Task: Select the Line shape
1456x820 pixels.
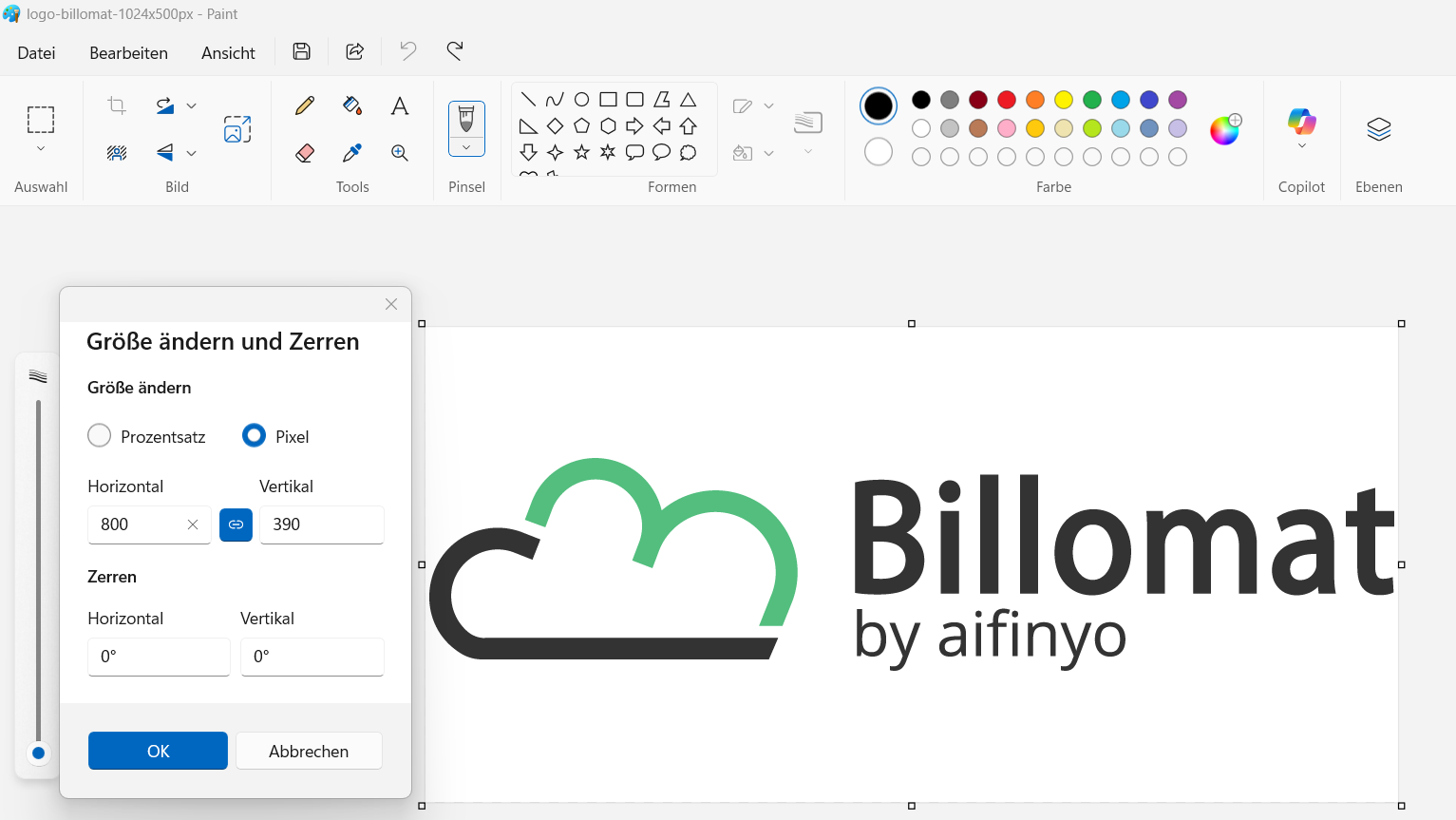Action: click(x=529, y=100)
